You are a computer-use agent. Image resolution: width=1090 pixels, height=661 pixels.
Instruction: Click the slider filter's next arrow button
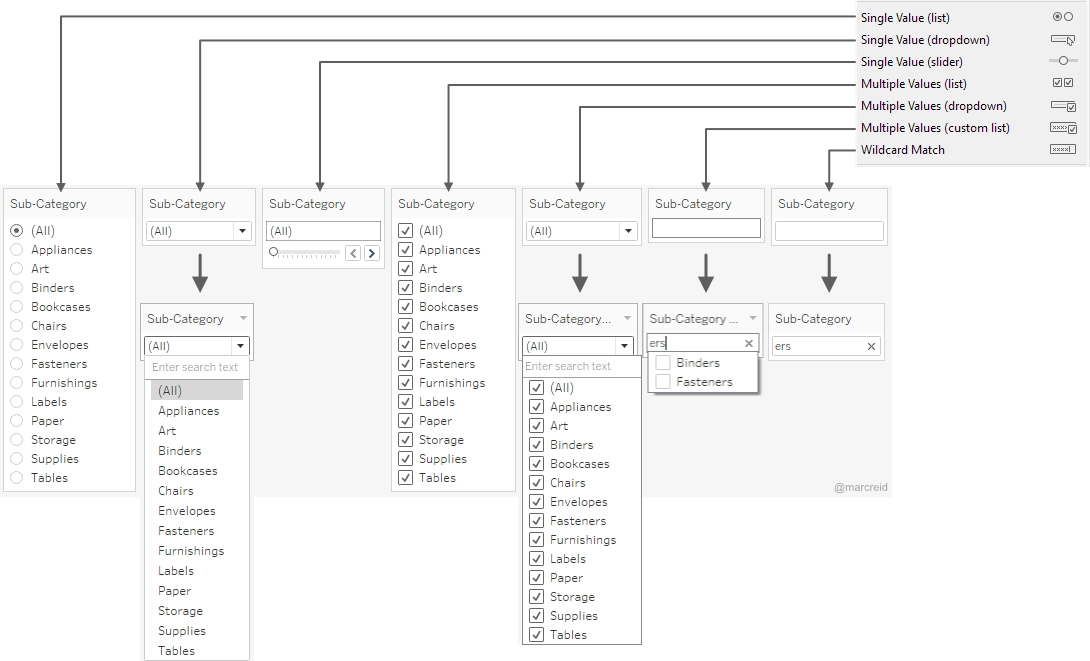click(x=371, y=253)
